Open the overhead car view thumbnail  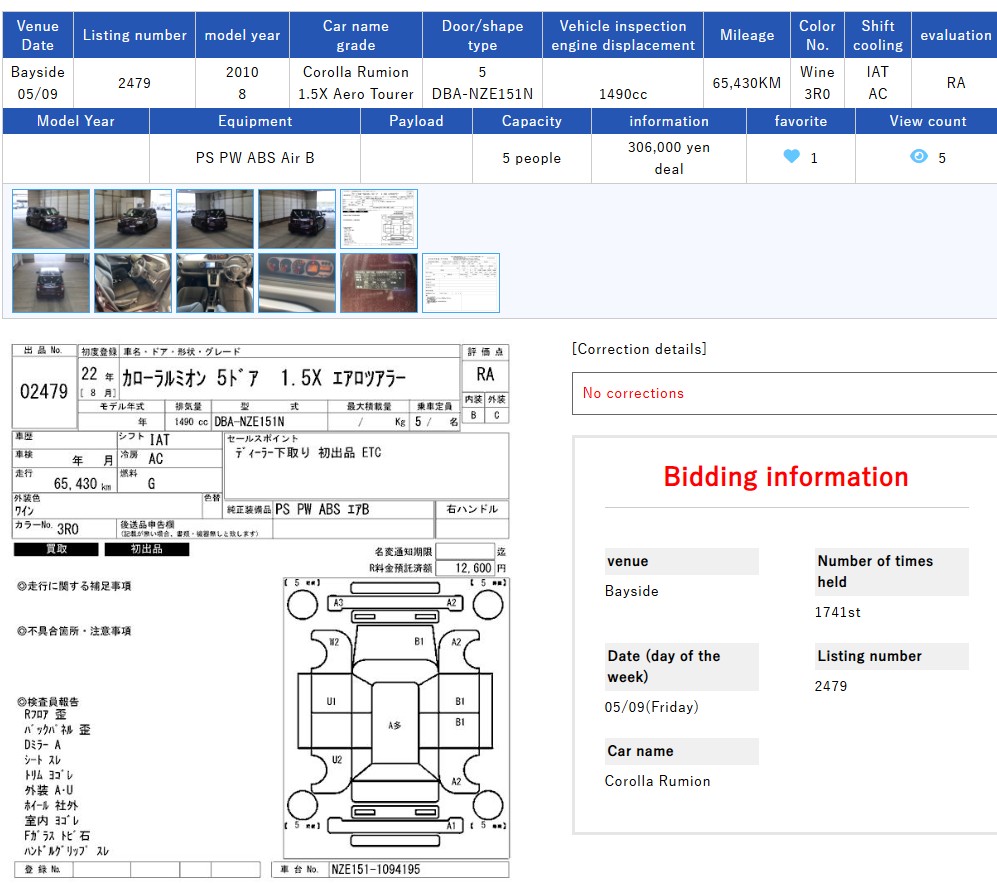51,283
